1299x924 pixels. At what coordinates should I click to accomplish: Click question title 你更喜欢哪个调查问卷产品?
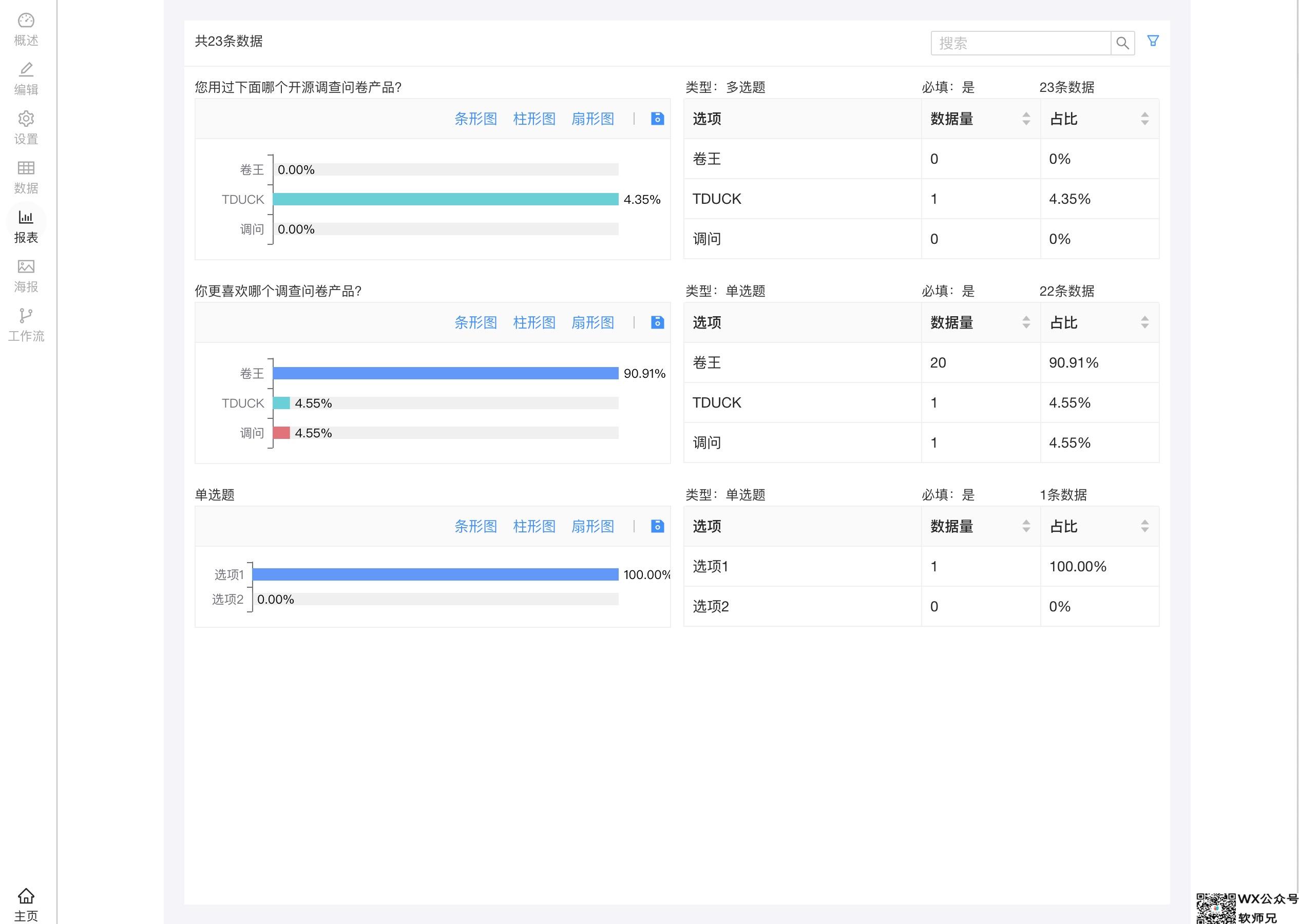click(278, 291)
